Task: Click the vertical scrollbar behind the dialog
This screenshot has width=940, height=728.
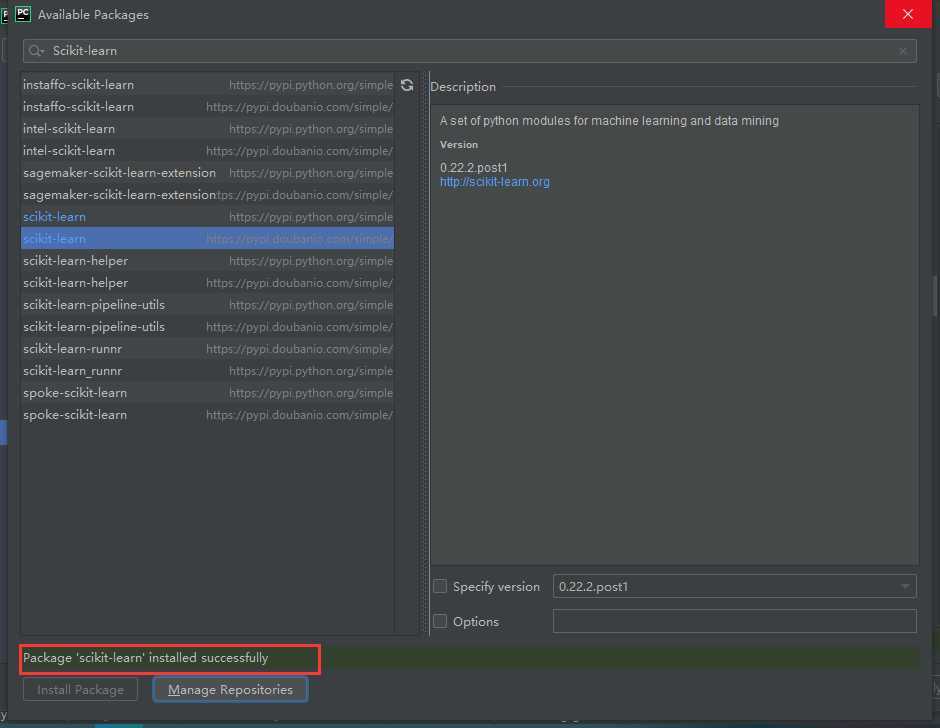Action: click(935, 297)
